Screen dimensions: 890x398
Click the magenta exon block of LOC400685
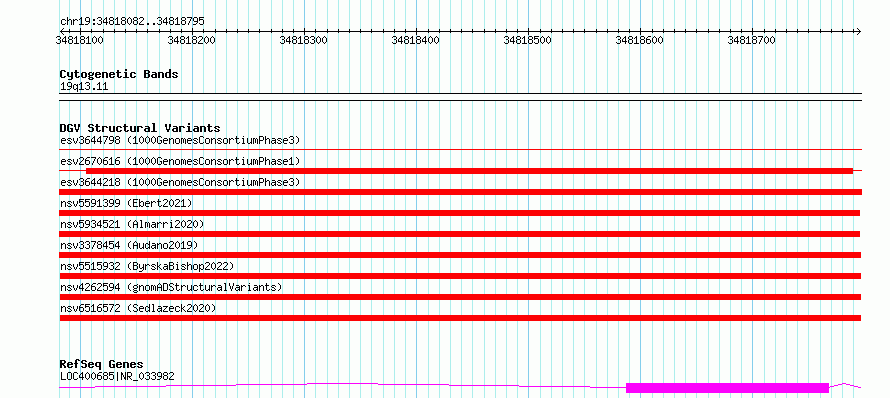tap(727, 388)
